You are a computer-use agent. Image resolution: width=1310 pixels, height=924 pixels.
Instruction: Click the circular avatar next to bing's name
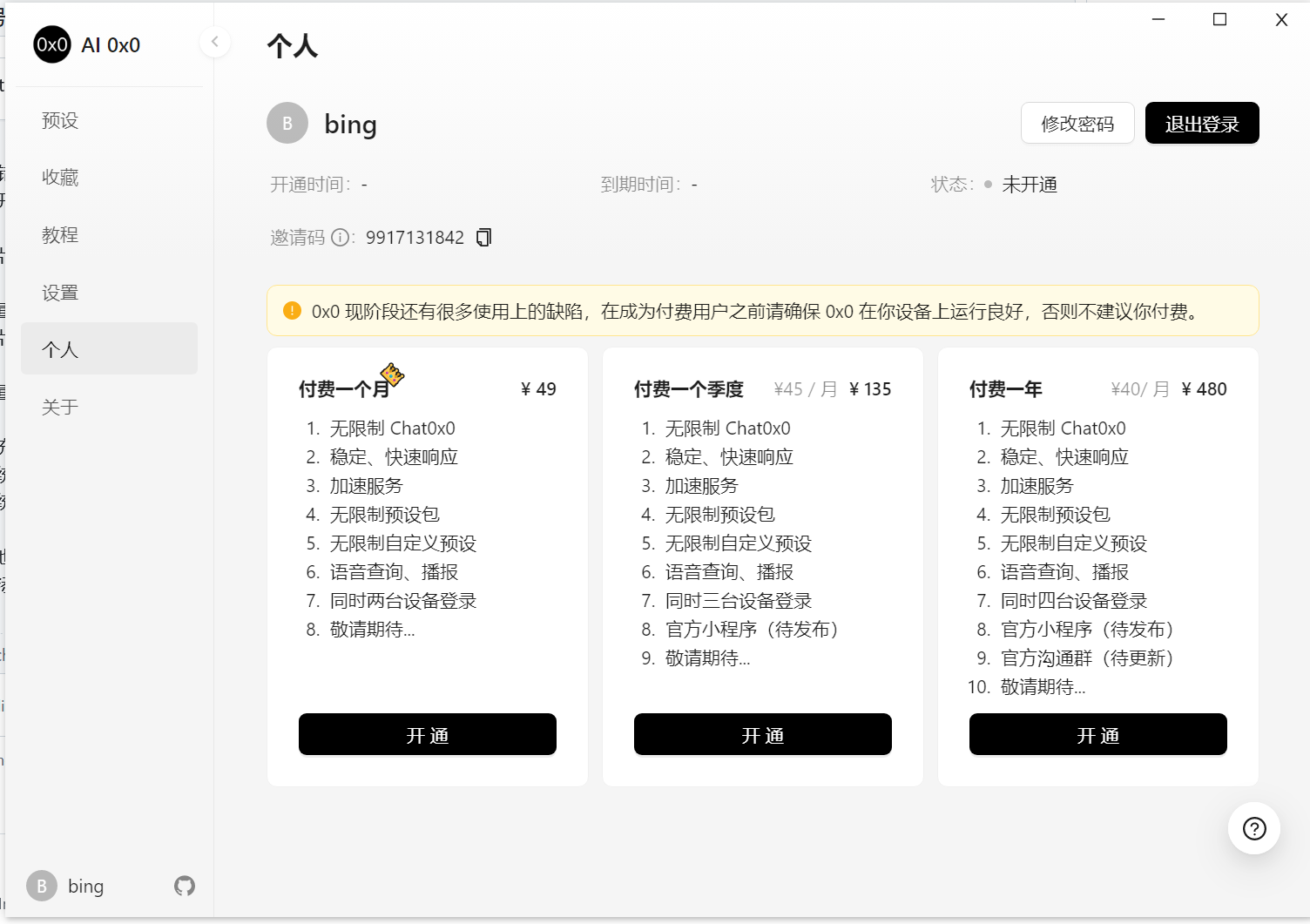pos(287,124)
